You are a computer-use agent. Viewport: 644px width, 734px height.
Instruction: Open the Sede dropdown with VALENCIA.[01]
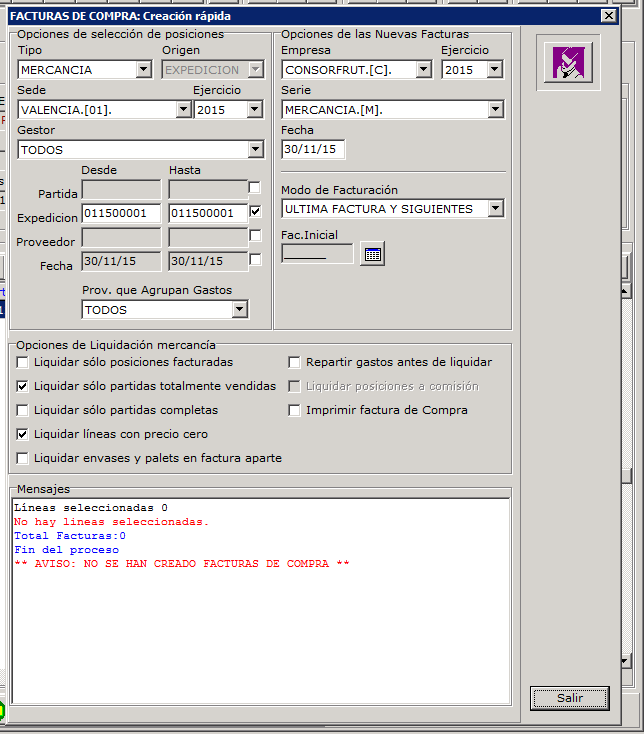pos(183,110)
